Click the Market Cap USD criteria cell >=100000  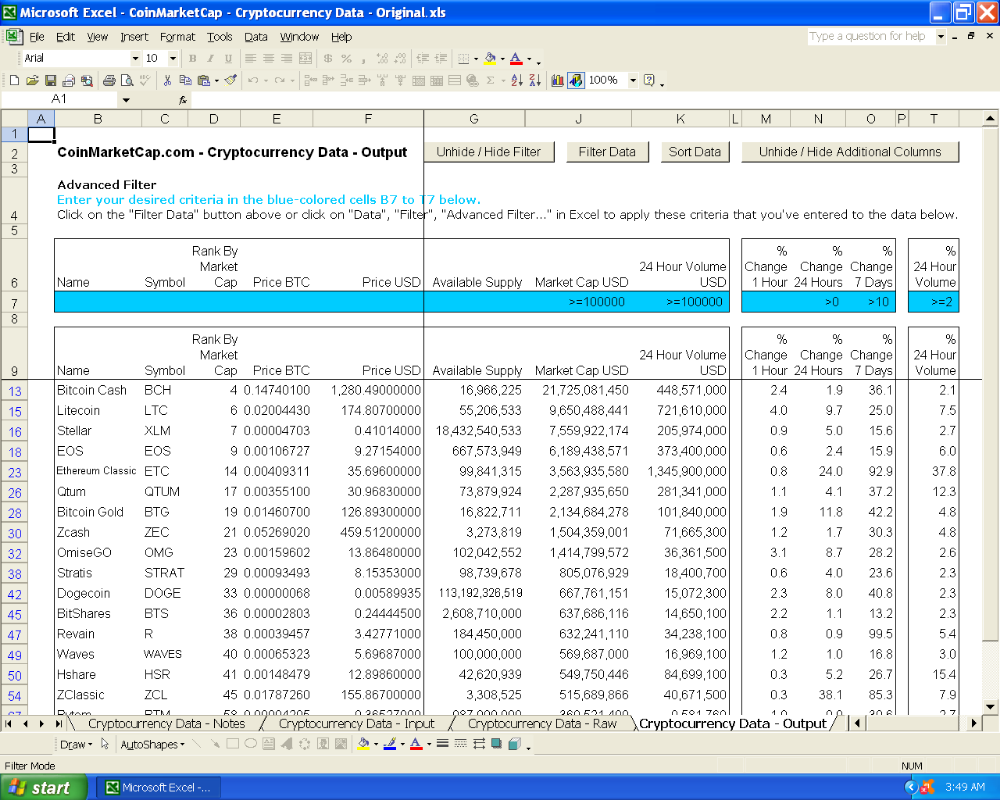578,302
